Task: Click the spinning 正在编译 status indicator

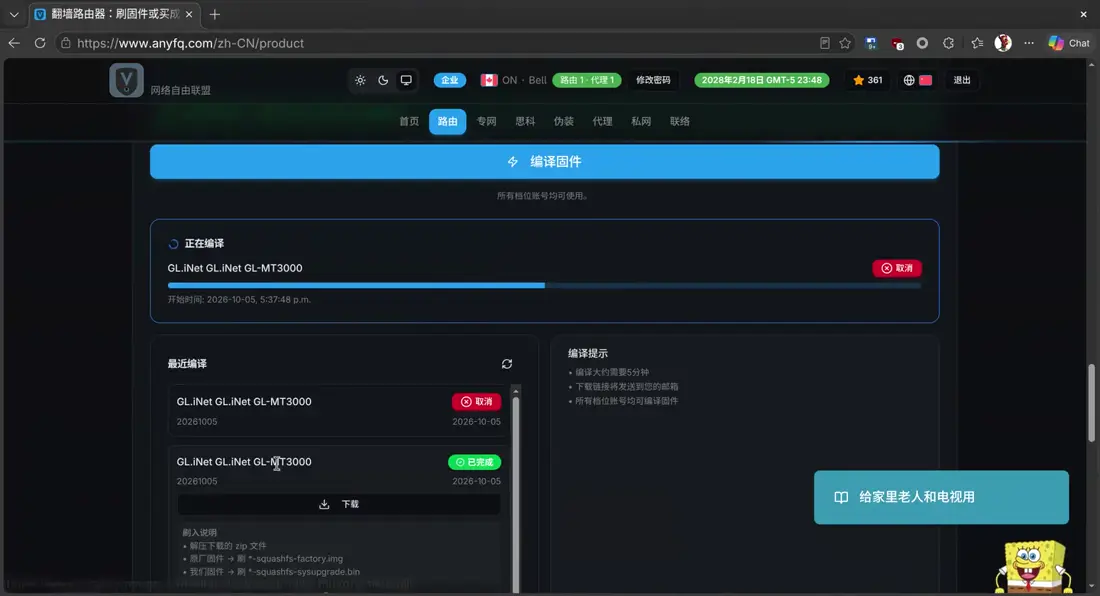Action: pos(173,244)
